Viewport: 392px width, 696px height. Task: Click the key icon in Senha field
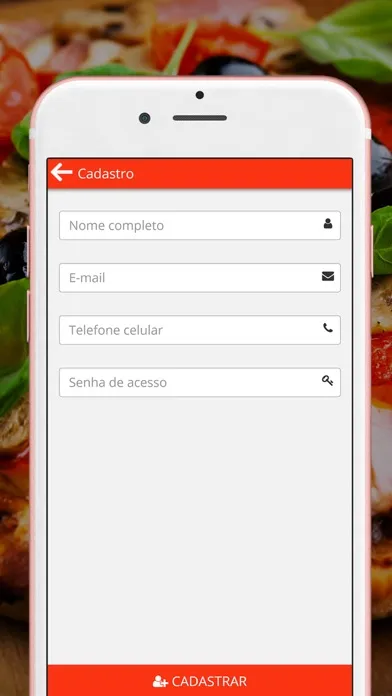[328, 380]
